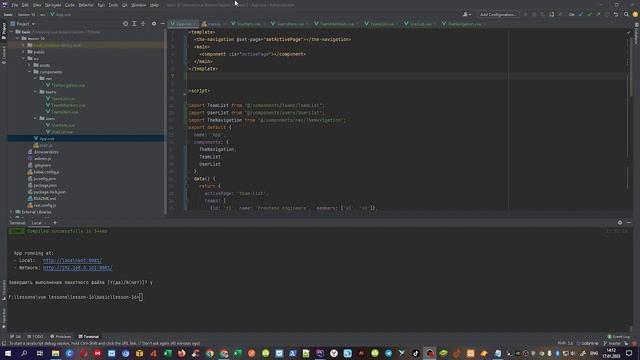
Task: Click inside the terminal command prompt line
Action: [76, 297]
